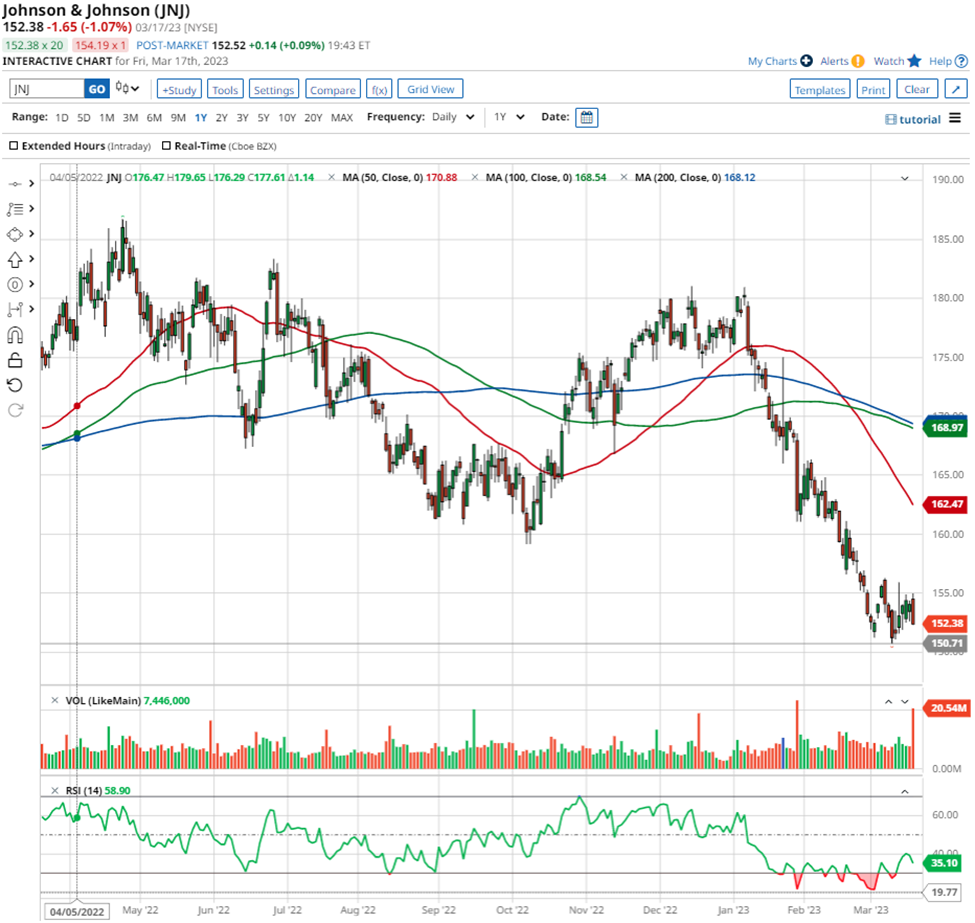Expand chart to full screen

[956, 89]
